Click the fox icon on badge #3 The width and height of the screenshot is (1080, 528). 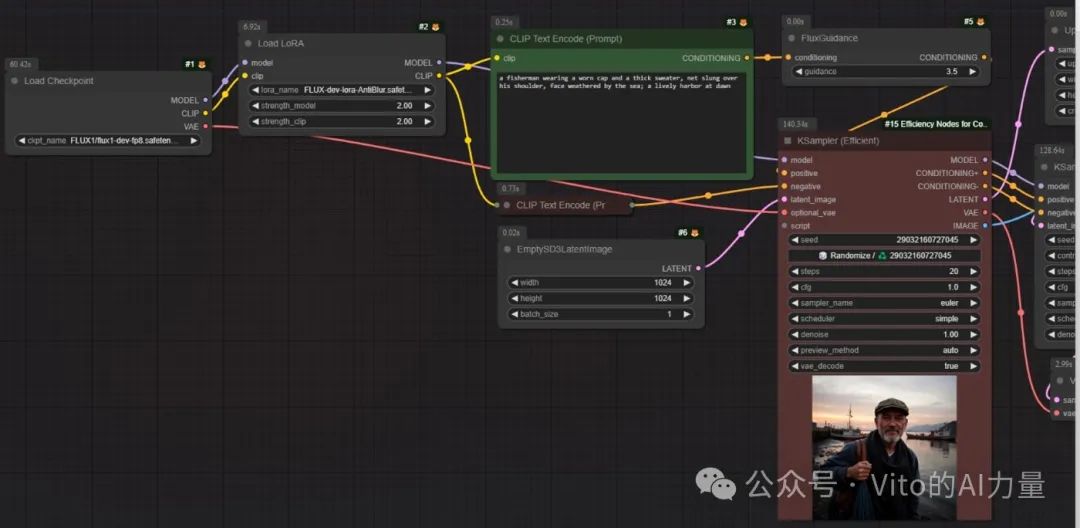tap(743, 23)
